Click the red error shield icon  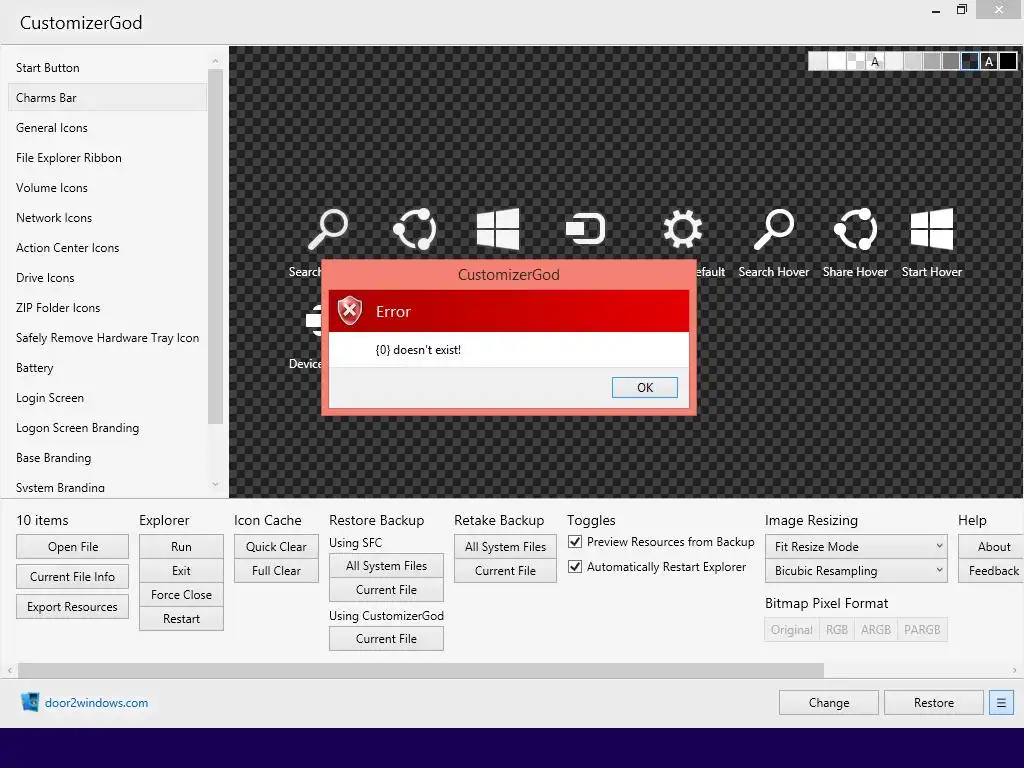coord(350,310)
